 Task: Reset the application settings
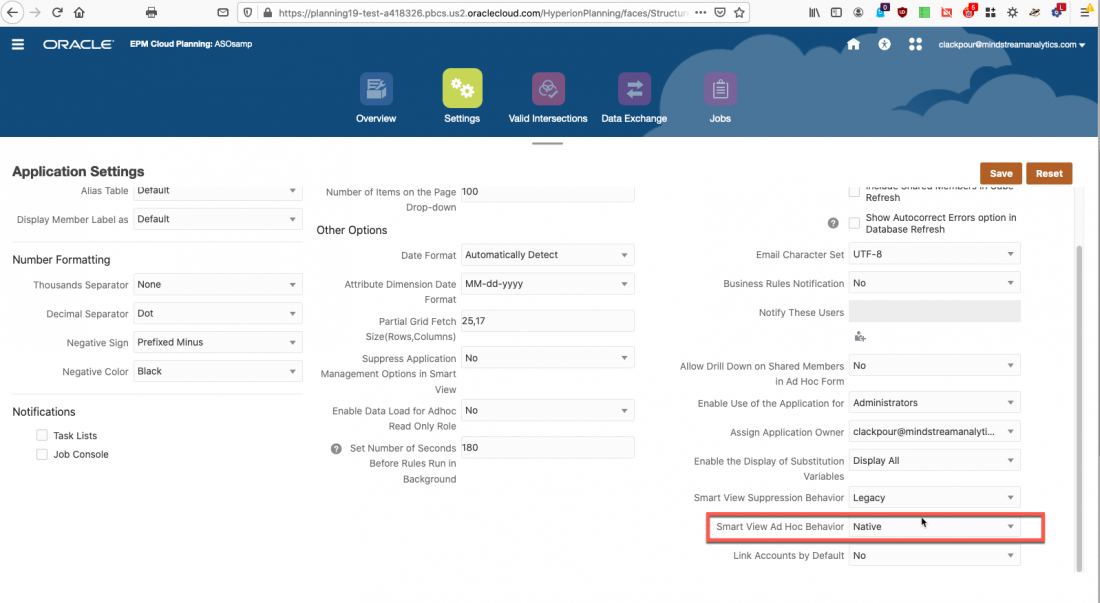(1049, 173)
